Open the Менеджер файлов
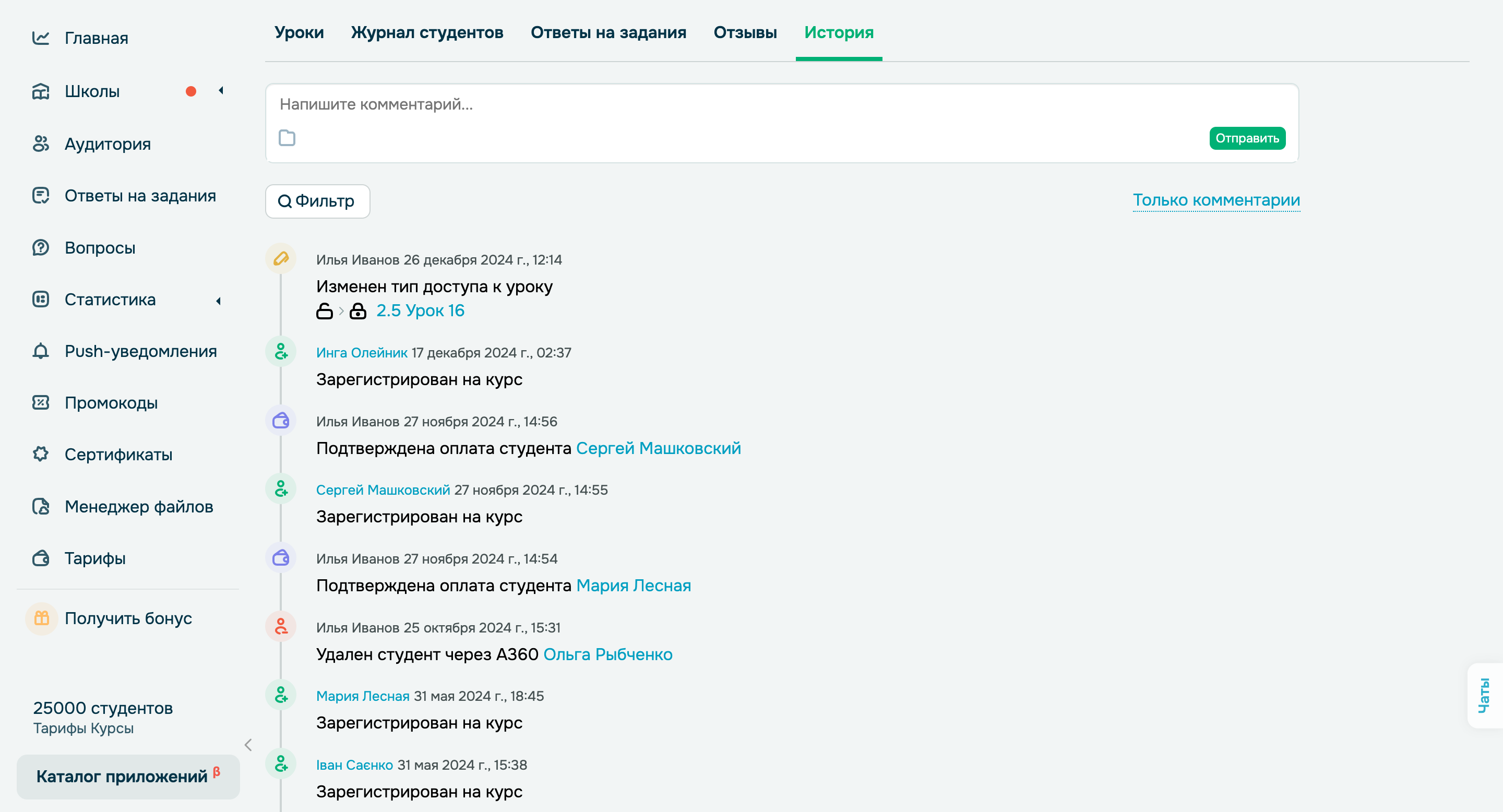 tap(139, 506)
